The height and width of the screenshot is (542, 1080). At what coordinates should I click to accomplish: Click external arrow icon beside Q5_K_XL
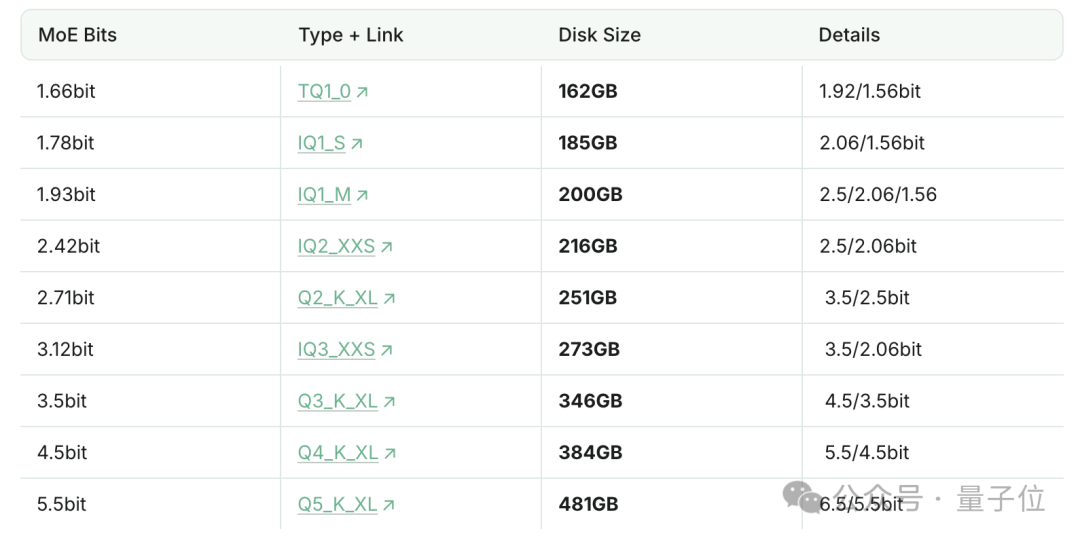389,505
